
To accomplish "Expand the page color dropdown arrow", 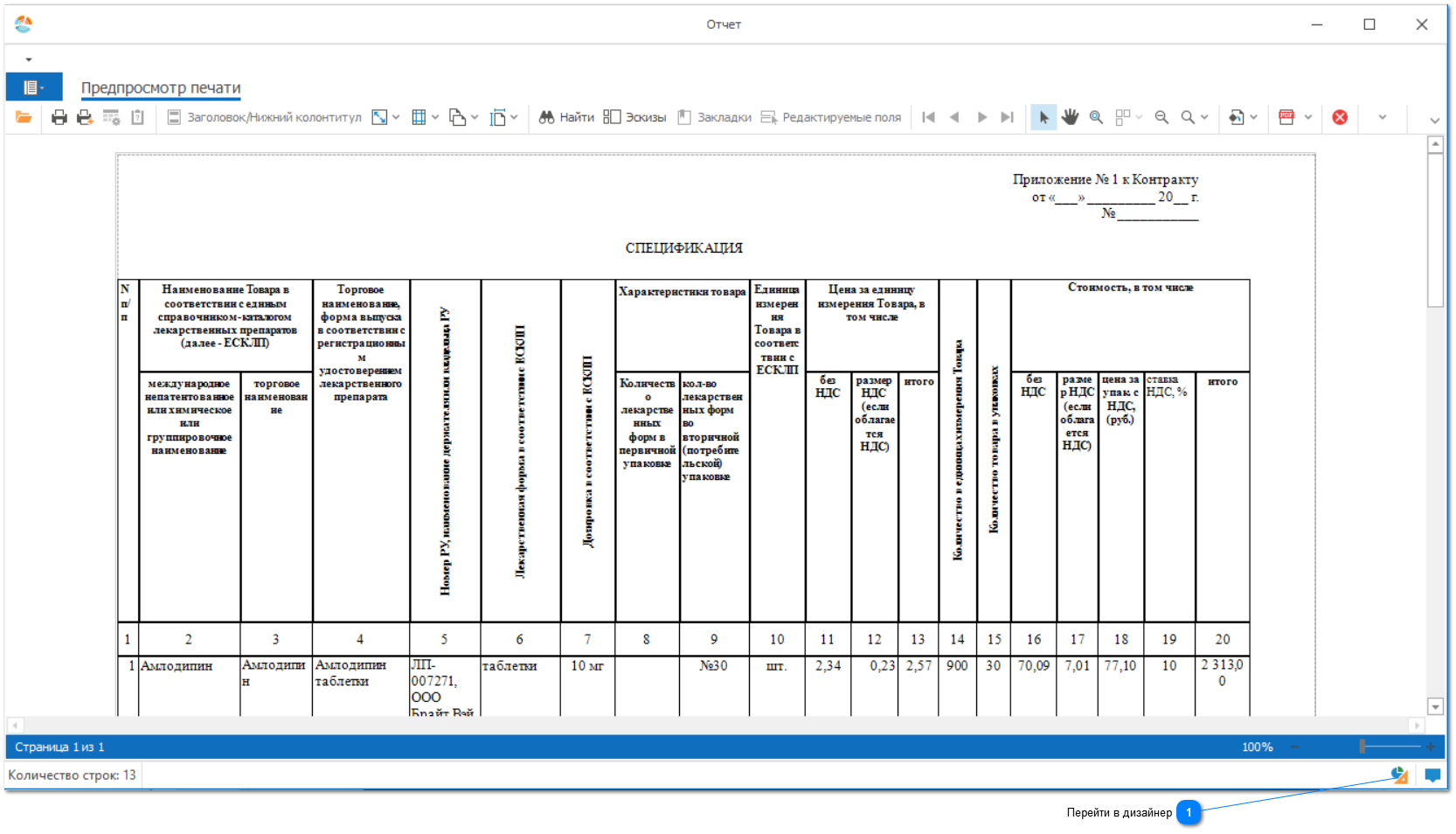I will coord(1254,117).
